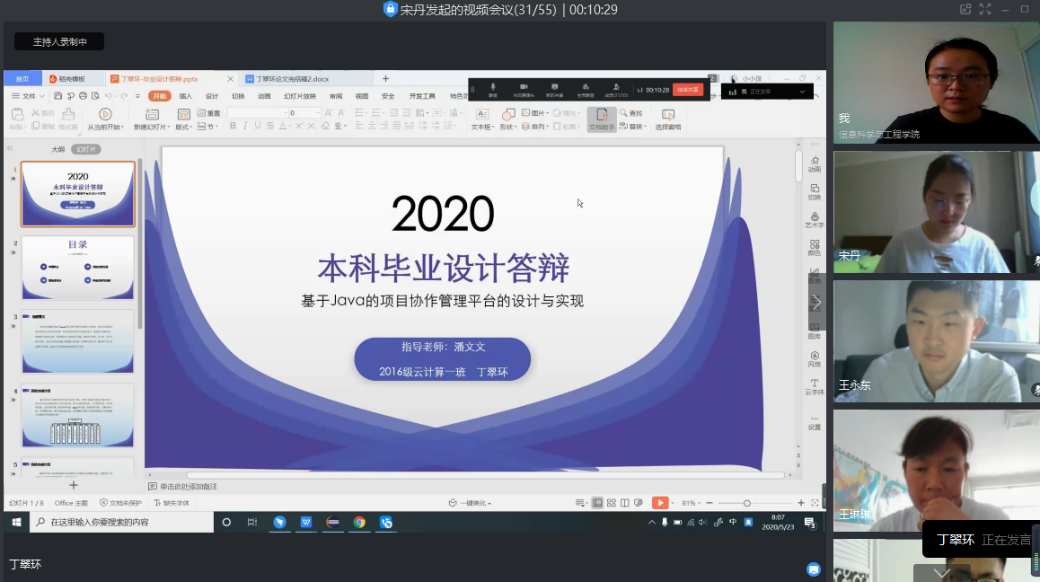This screenshot has width=1040, height=582.
Task: Click the Bold formatting icon
Action: pos(232,126)
